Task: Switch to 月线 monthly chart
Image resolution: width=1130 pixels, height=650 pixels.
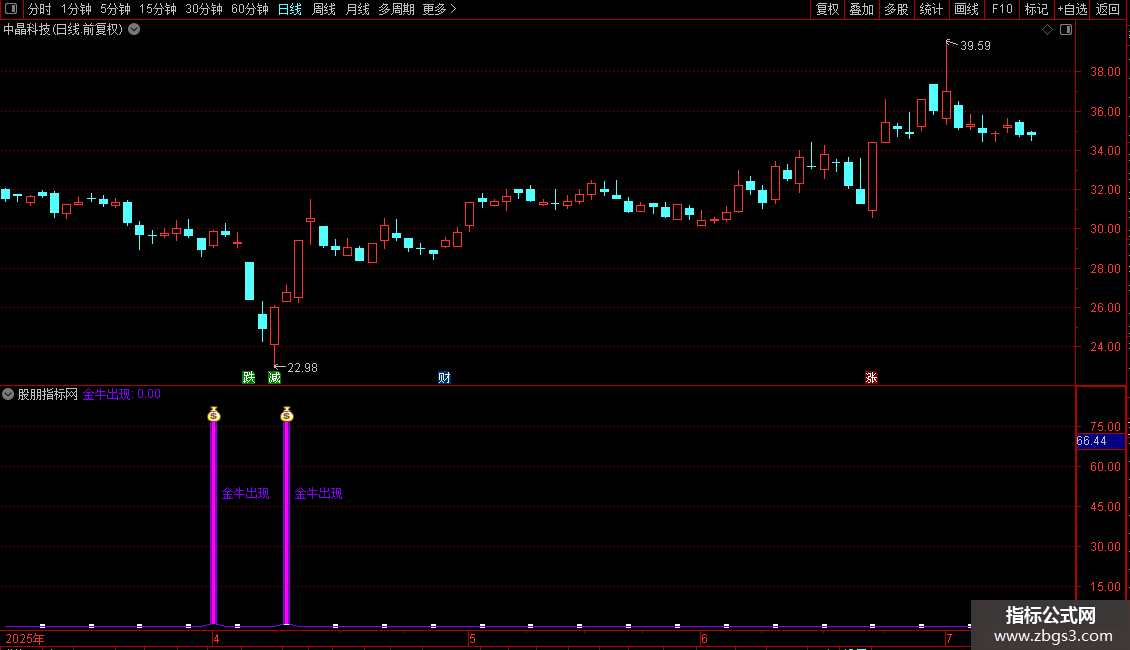Action: click(x=357, y=9)
